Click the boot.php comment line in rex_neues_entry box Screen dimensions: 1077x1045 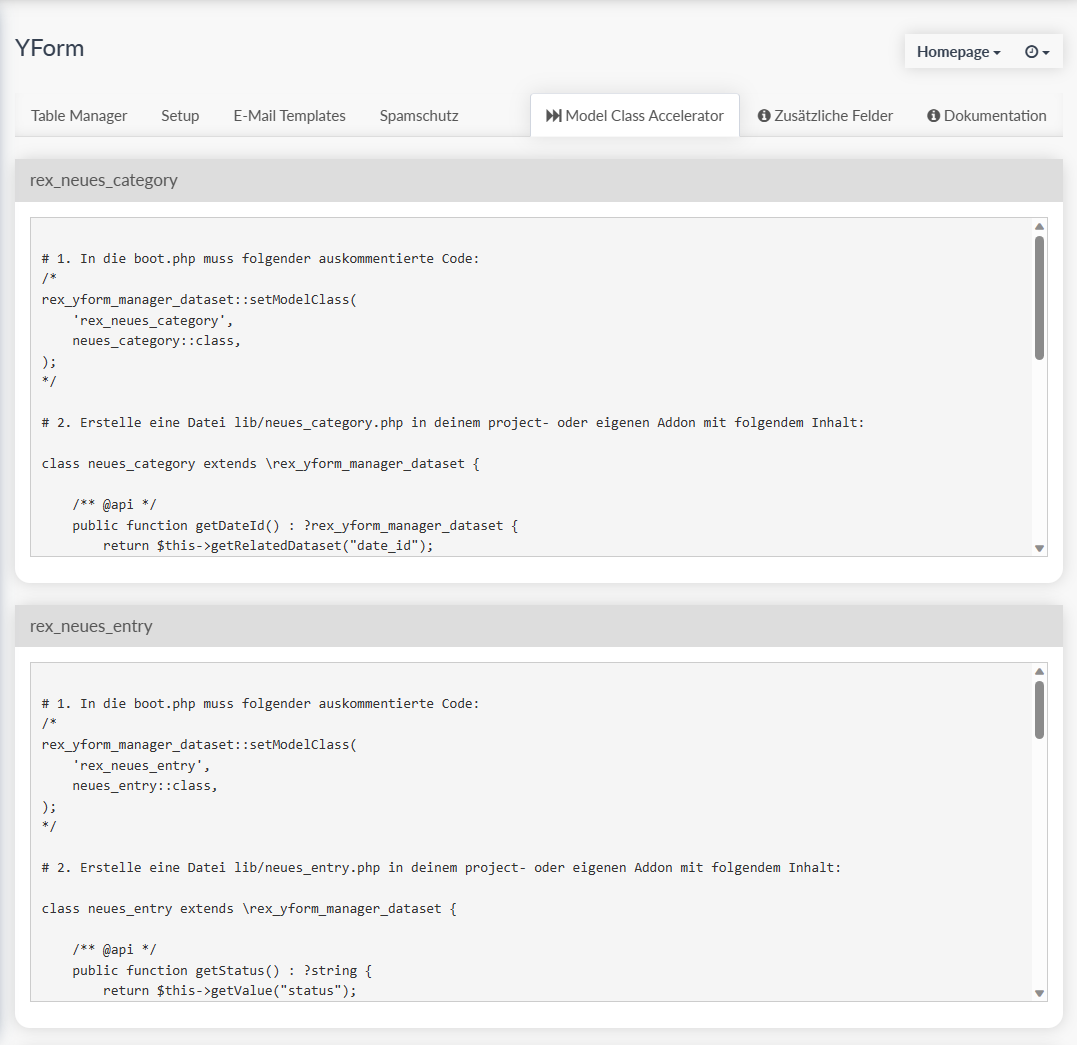pyautogui.click(x=260, y=704)
